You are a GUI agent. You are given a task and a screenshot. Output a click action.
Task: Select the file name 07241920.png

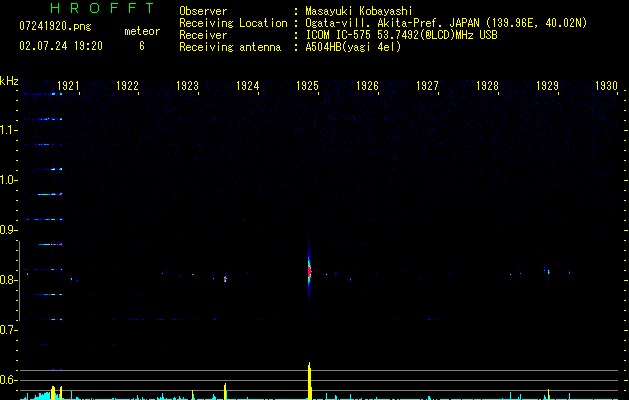point(55,27)
